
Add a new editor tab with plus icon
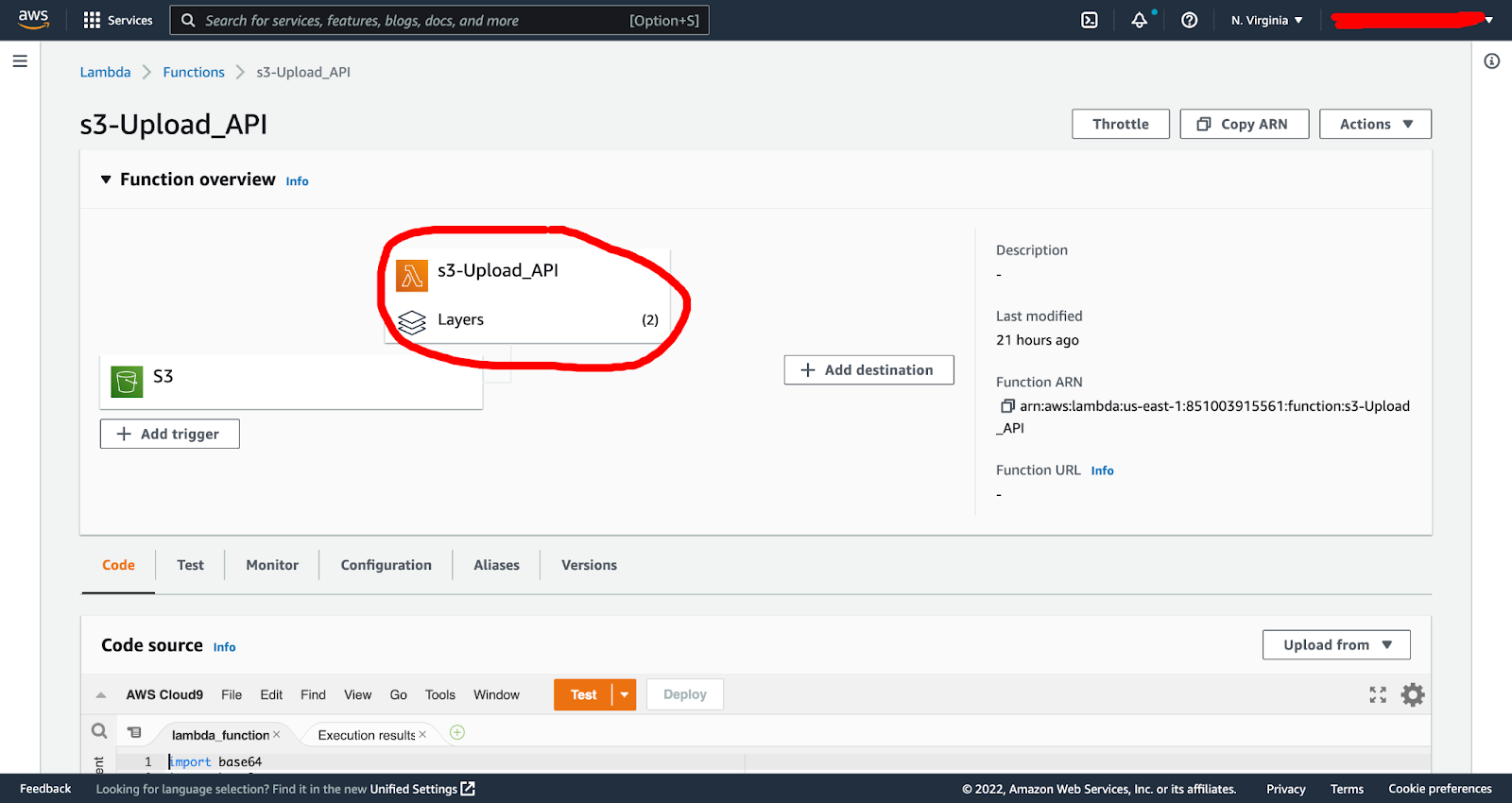457,732
